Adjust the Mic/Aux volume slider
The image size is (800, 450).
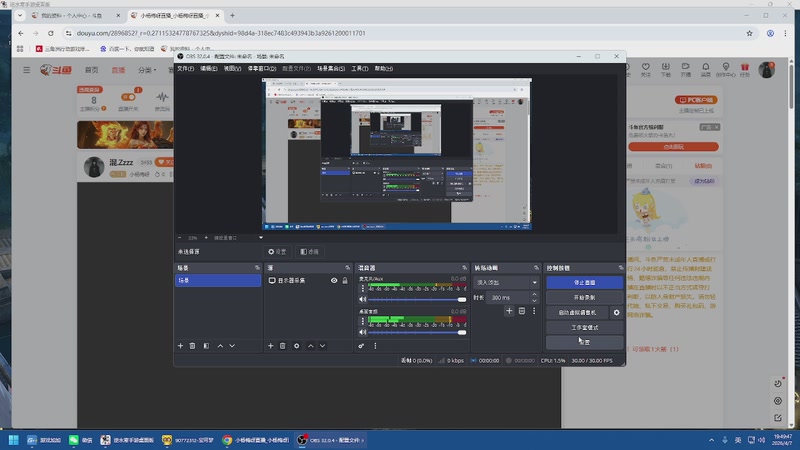(417, 299)
